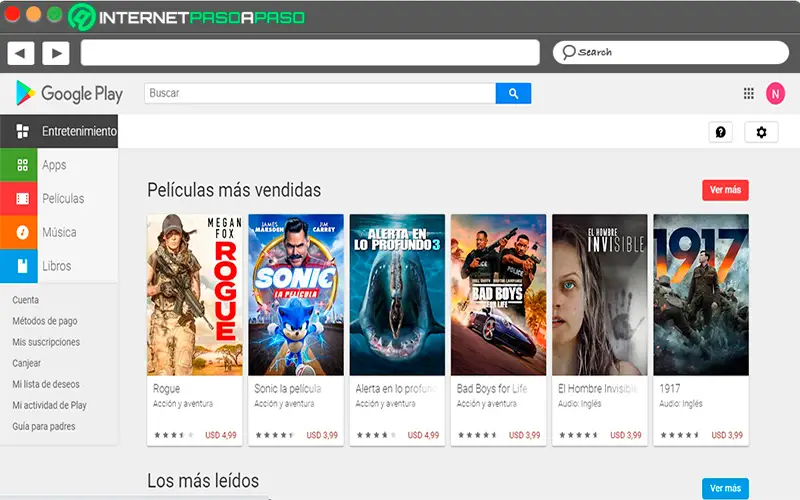Open the settings gear icon
Viewport: 800px width, 500px height.
click(x=761, y=132)
